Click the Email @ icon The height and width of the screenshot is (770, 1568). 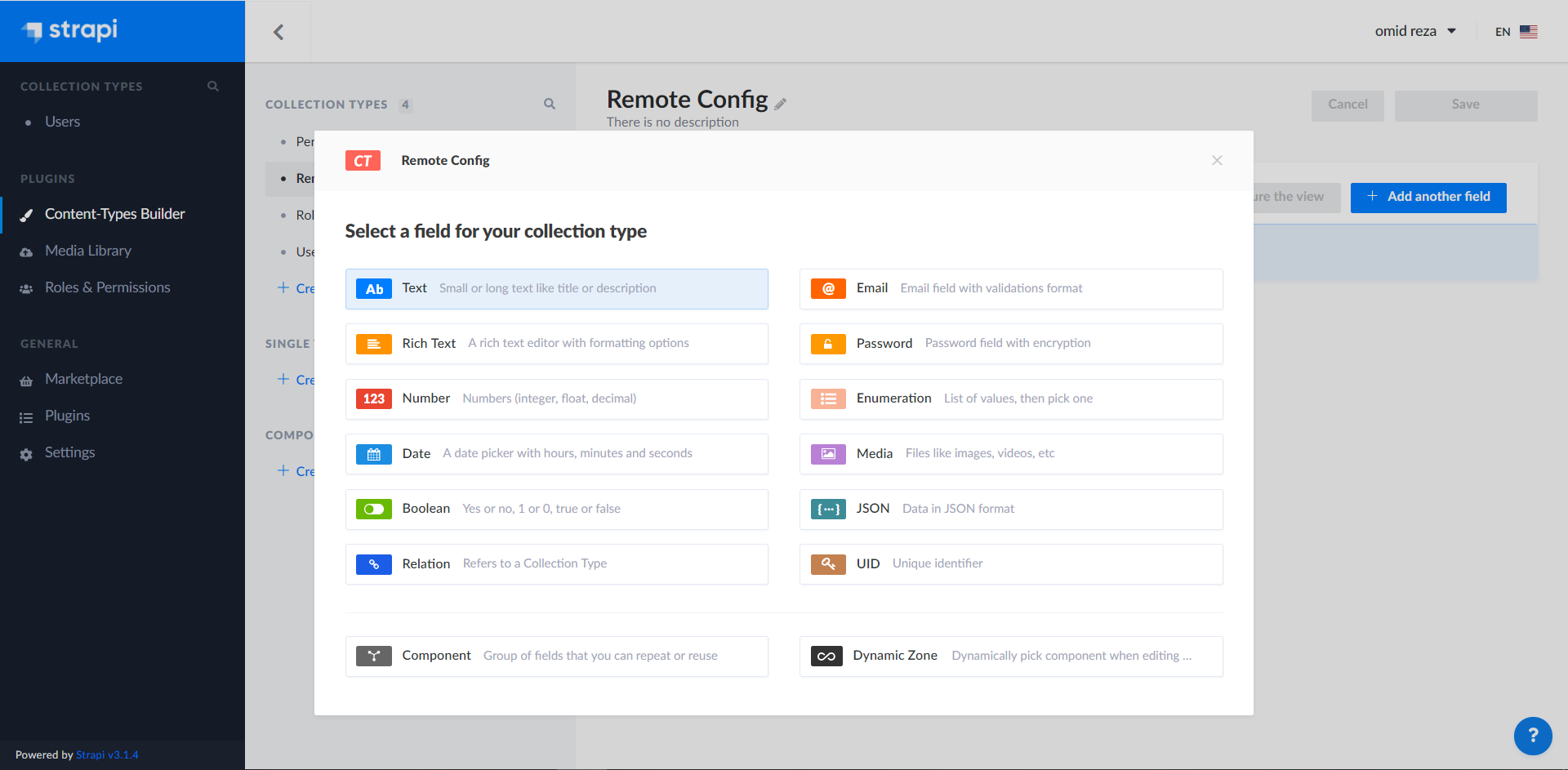[x=828, y=289]
